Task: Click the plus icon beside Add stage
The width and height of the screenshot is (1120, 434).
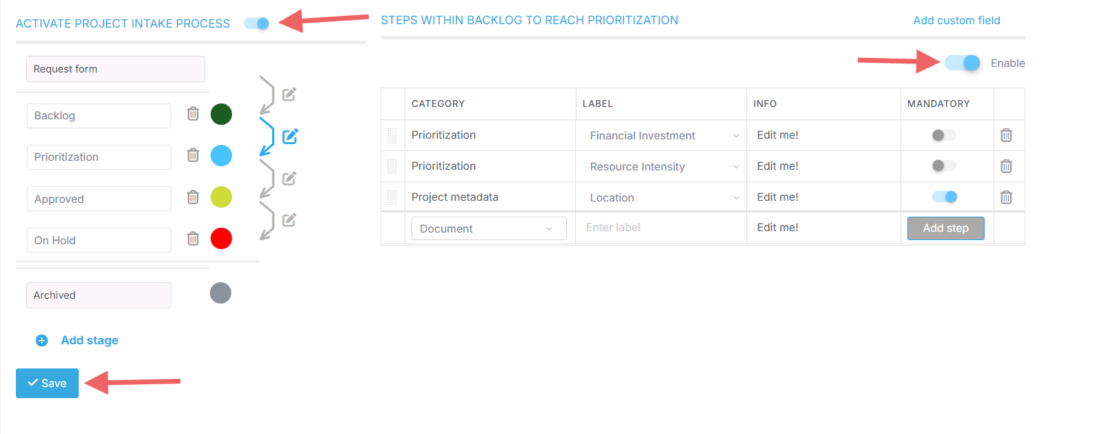Action: pos(42,341)
